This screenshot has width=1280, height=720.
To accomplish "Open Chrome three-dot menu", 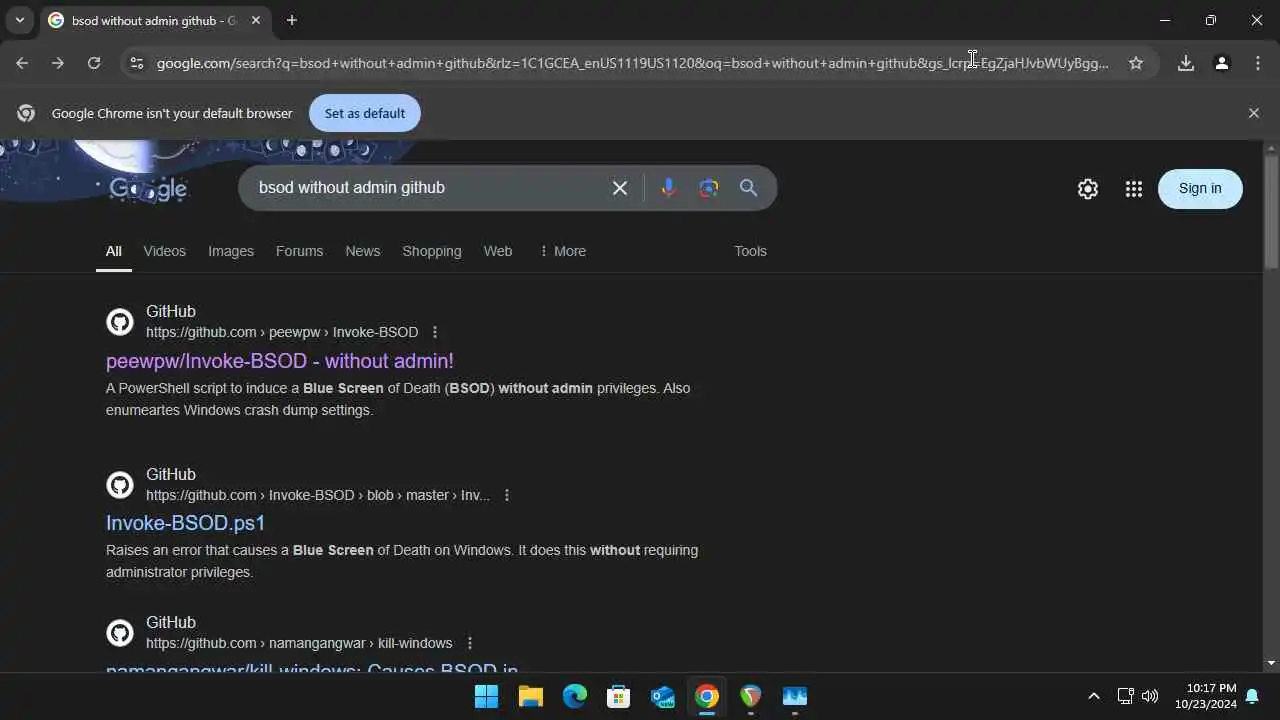I will pyautogui.click(x=1258, y=63).
